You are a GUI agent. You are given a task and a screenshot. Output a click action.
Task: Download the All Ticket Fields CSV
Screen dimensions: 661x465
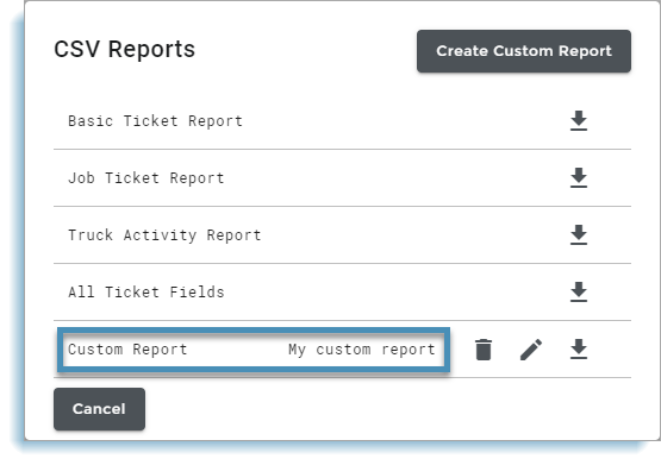click(578, 292)
